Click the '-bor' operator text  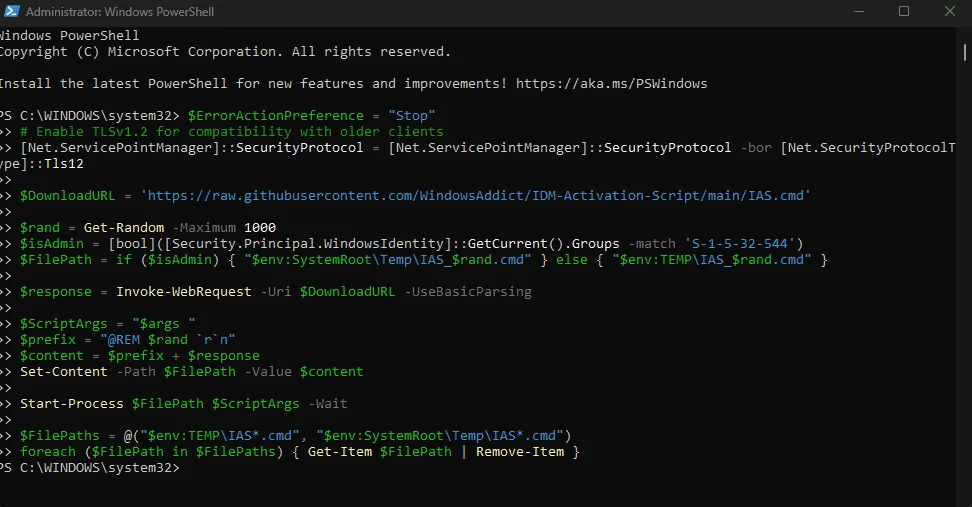click(x=756, y=148)
